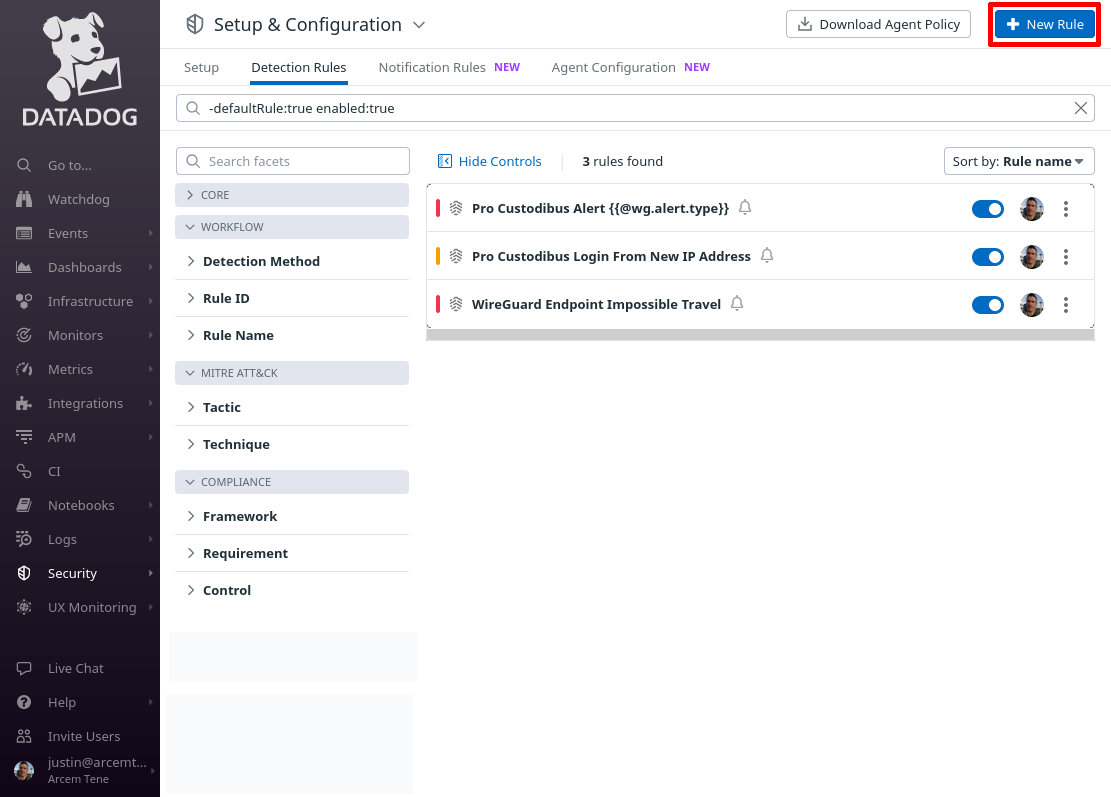Open UX Monitoring from the sidebar

[x=92, y=607]
